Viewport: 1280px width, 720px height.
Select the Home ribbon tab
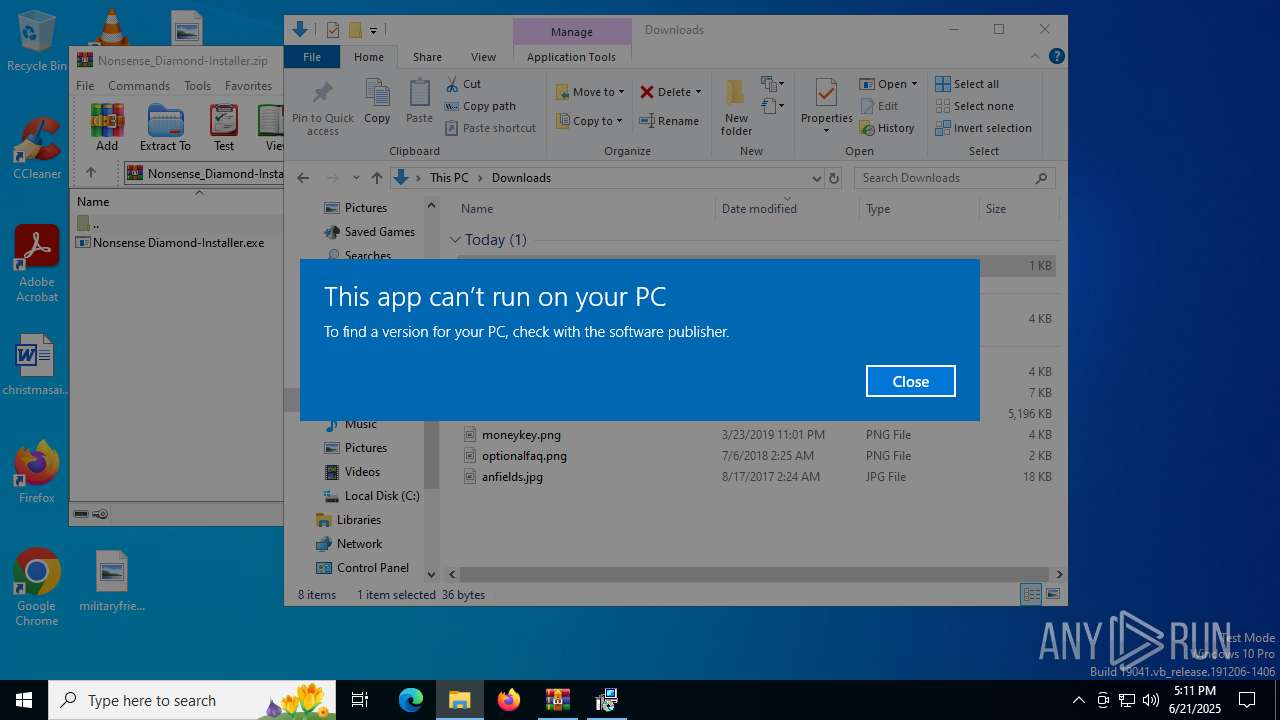coord(368,57)
